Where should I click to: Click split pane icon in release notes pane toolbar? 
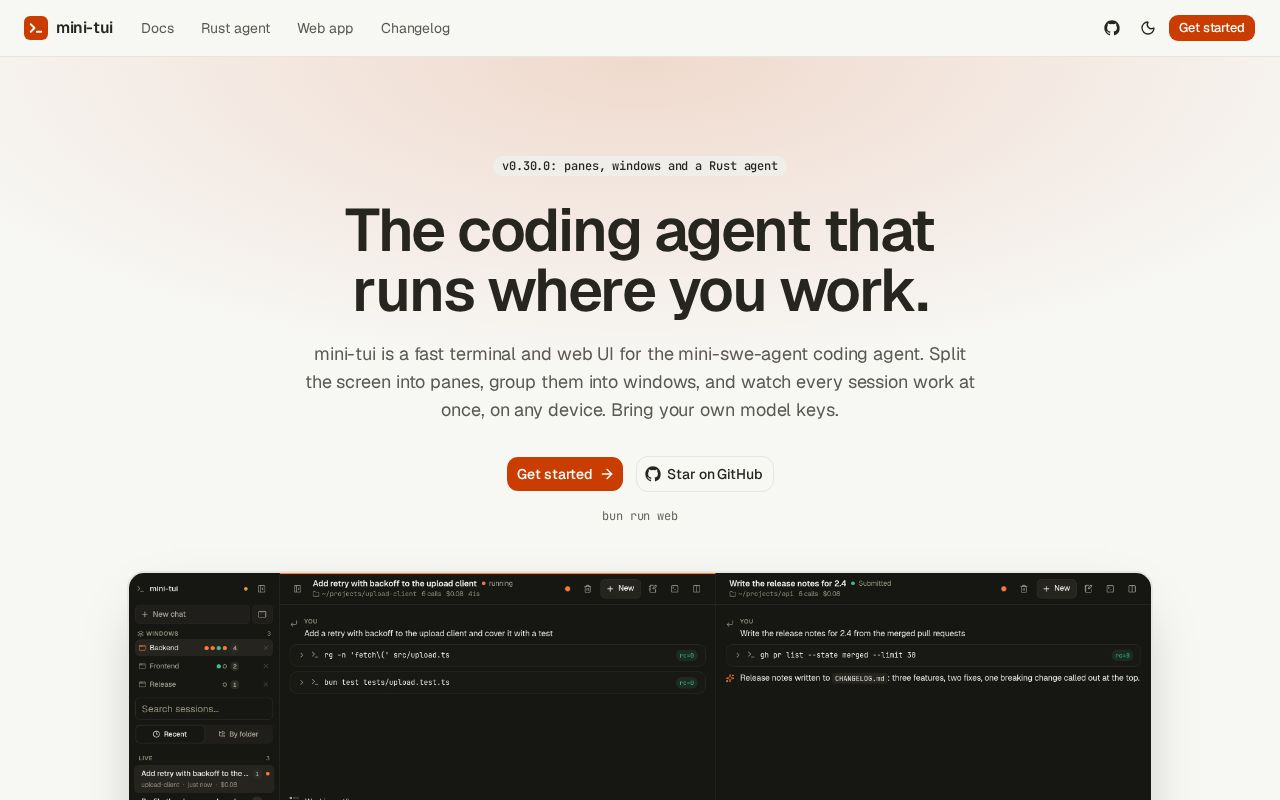point(1133,589)
